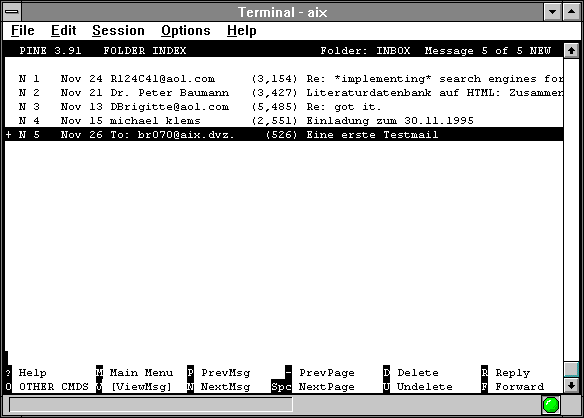Image resolution: width=584 pixels, height=418 pixels.
Task: Click the Forward command key F
Action: [x=484, y=386]
